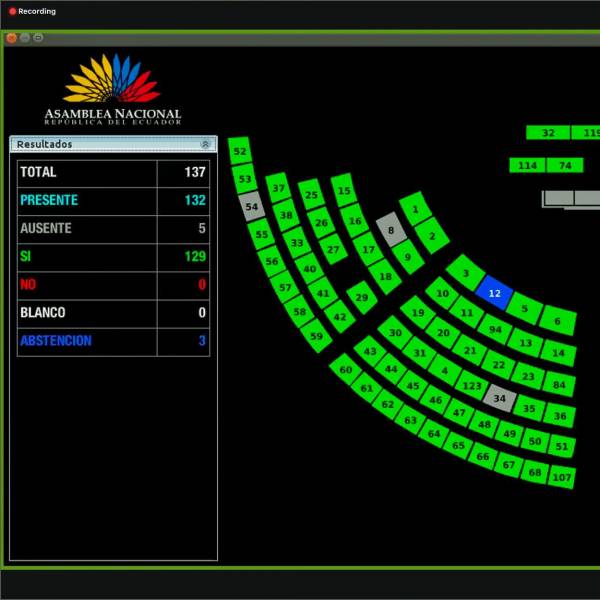This screenshot has height=600, width=600.
Task: Click the TOTAL row in results
Action: click(112, 172)
